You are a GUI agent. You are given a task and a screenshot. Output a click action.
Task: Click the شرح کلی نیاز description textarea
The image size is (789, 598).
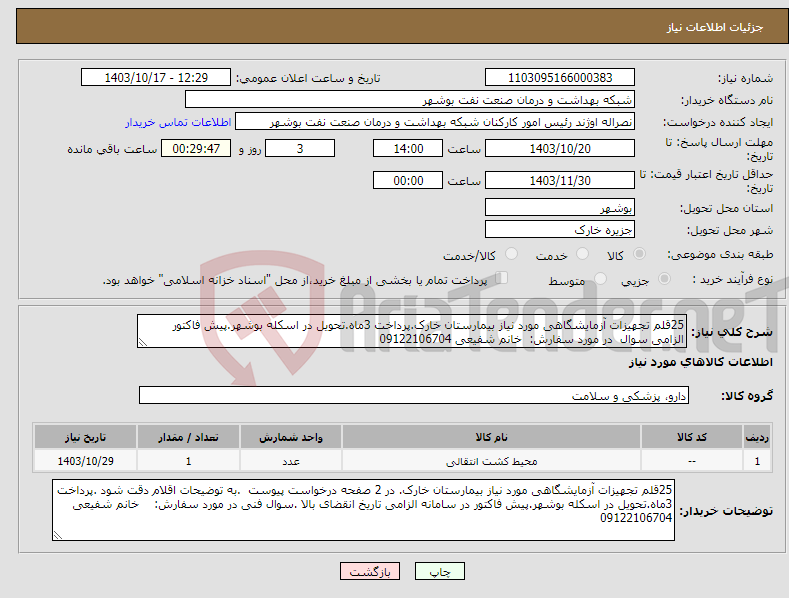[412, 331]
